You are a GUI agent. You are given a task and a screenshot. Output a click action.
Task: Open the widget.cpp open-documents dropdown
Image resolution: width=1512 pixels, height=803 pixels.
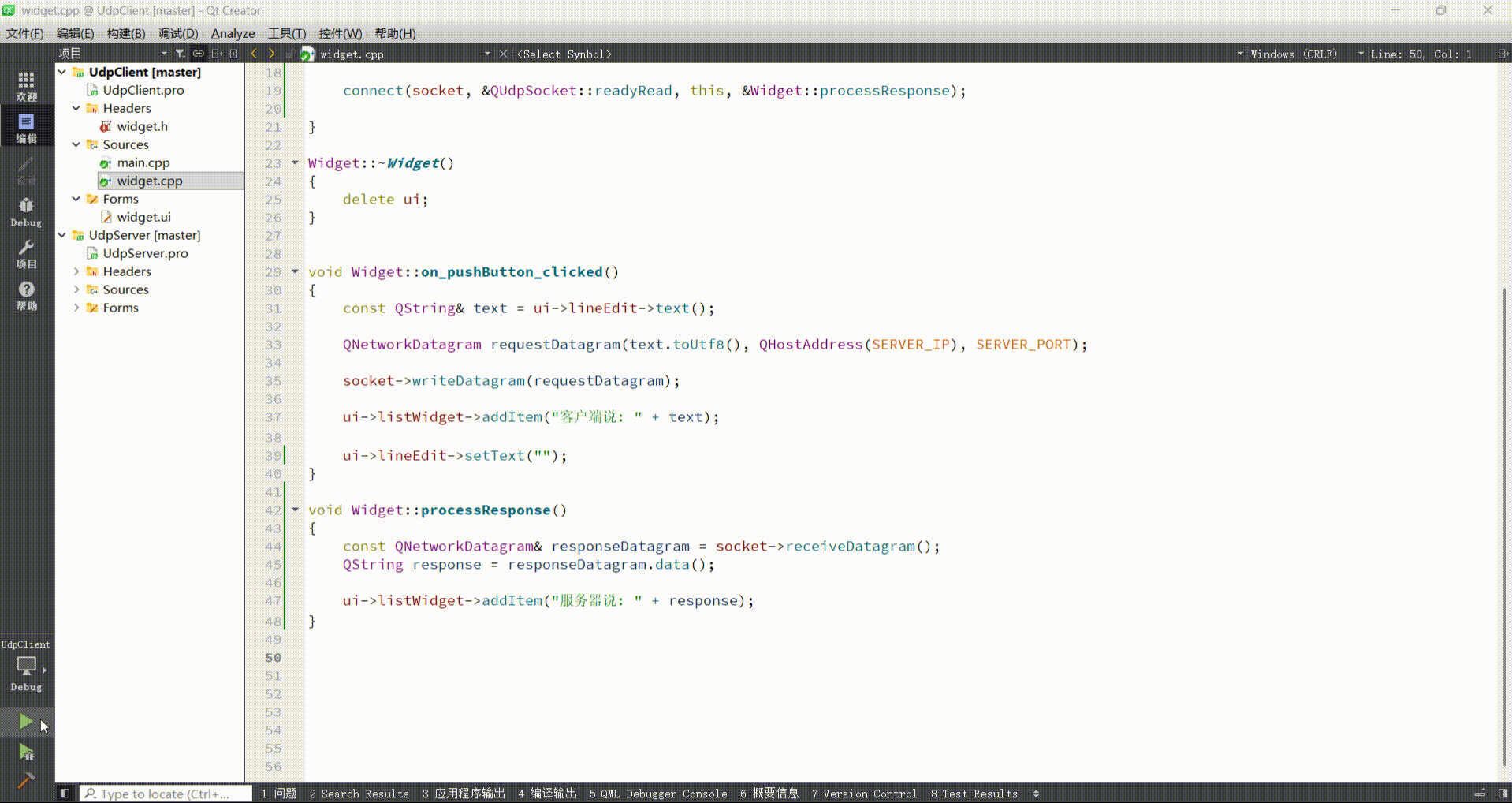(x=406, y=54)
